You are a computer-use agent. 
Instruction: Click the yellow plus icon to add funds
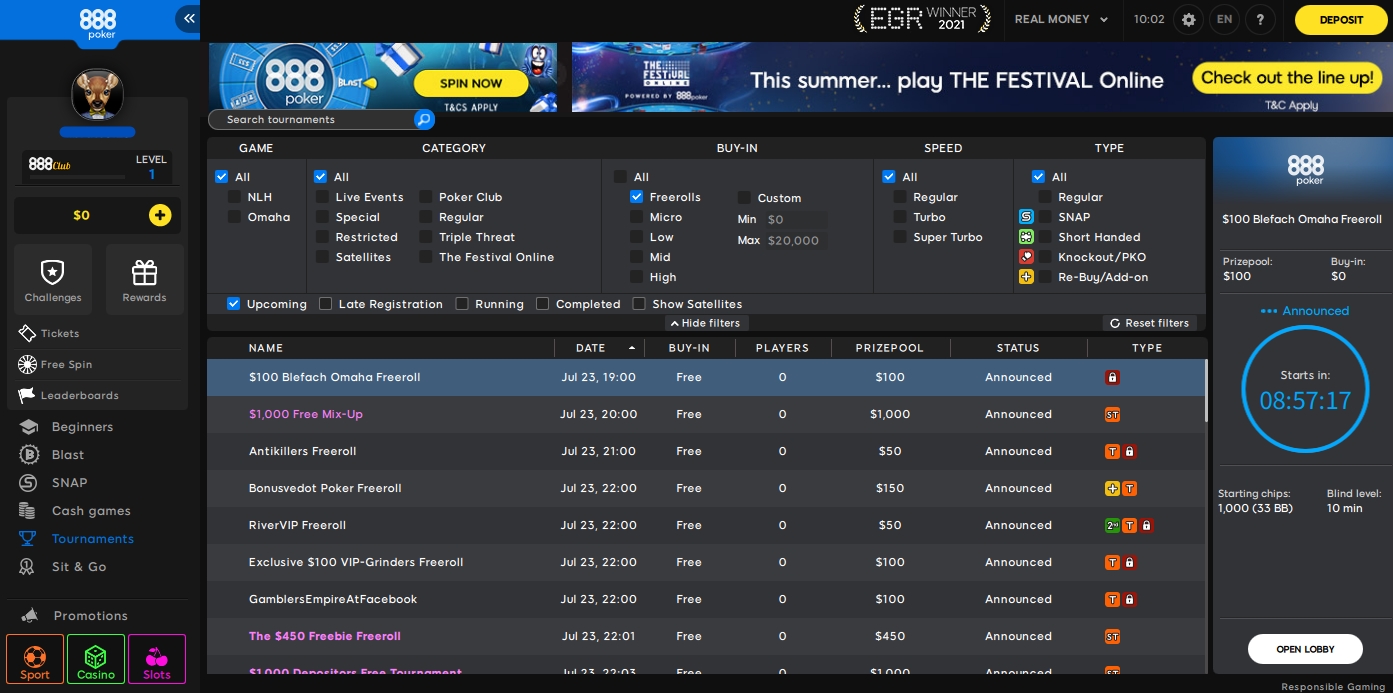click(160, 215)
